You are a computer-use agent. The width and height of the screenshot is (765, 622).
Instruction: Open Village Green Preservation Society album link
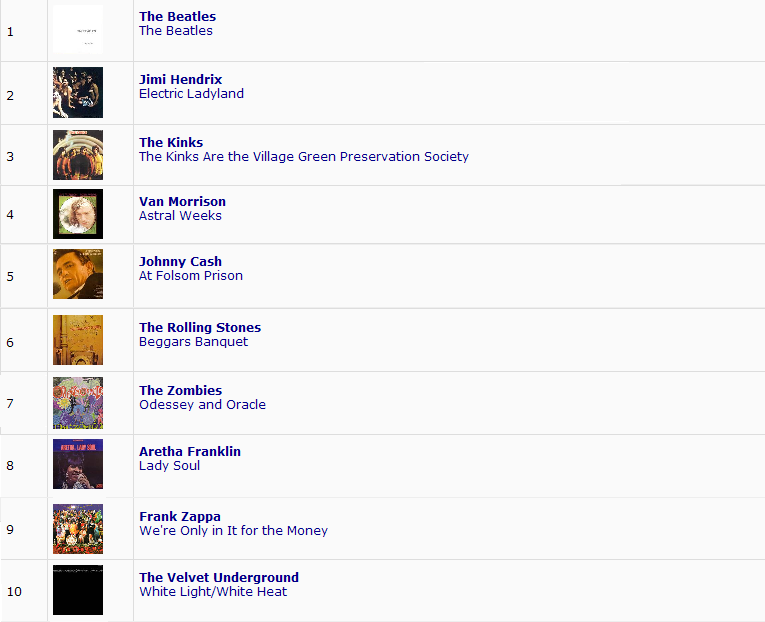pos(303,157)
